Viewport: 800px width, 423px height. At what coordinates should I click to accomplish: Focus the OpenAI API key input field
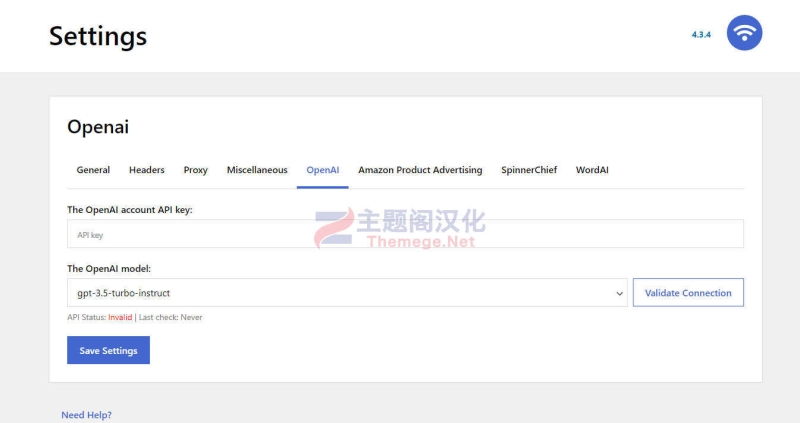(405, 234)
